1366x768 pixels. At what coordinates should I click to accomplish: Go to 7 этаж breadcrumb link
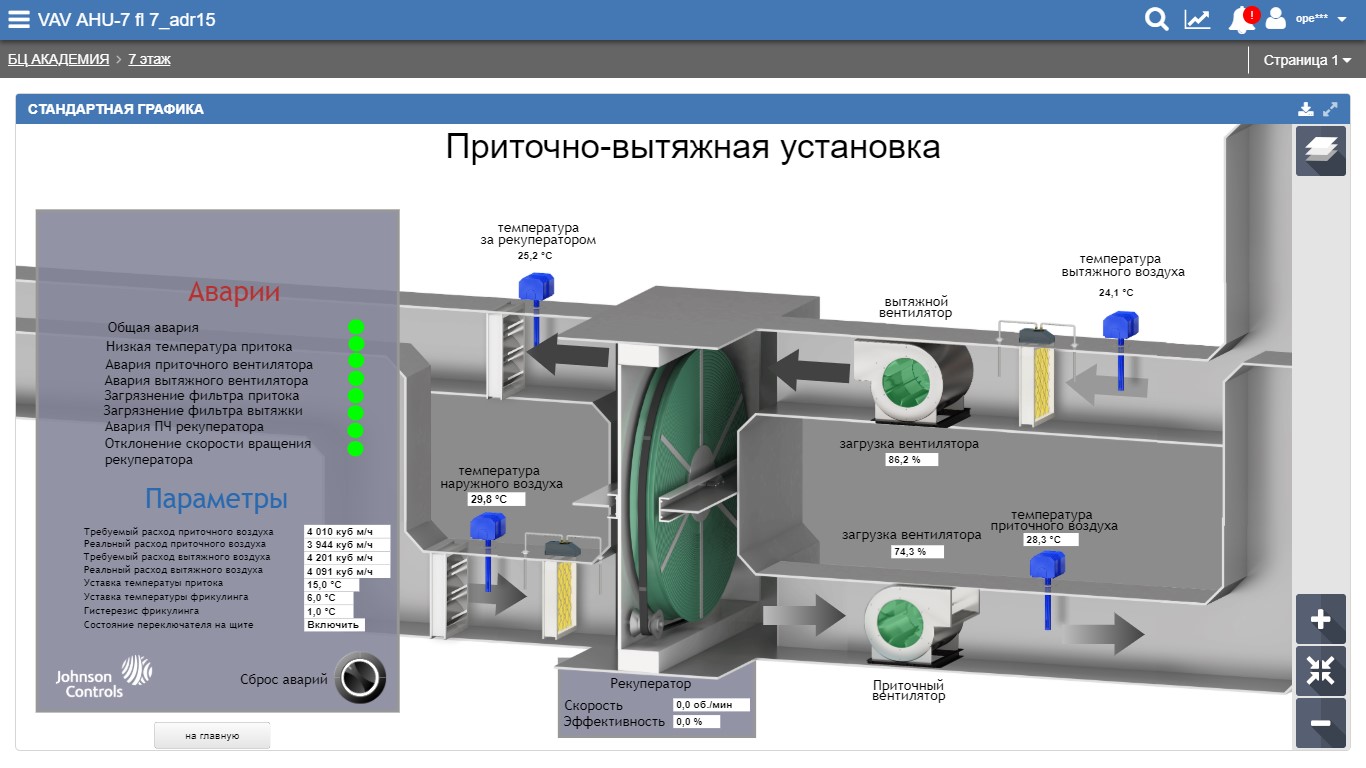coord(149,60)
